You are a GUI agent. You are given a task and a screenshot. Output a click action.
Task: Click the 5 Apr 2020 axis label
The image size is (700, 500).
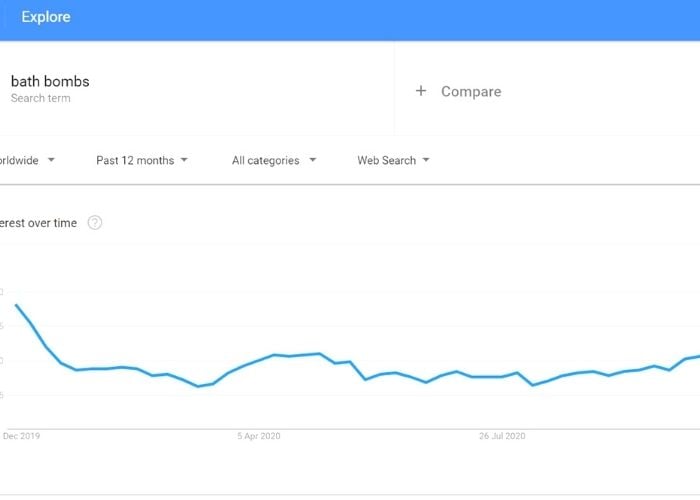259,436
